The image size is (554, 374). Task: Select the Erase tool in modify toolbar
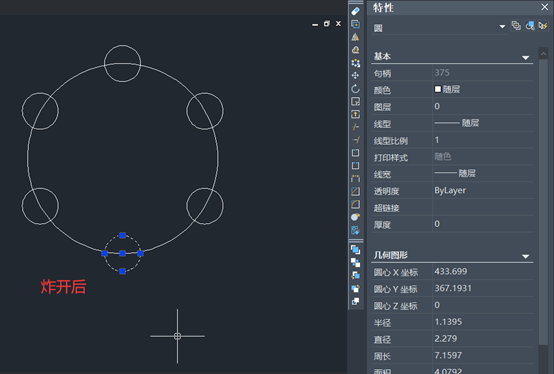pos(355,11)
